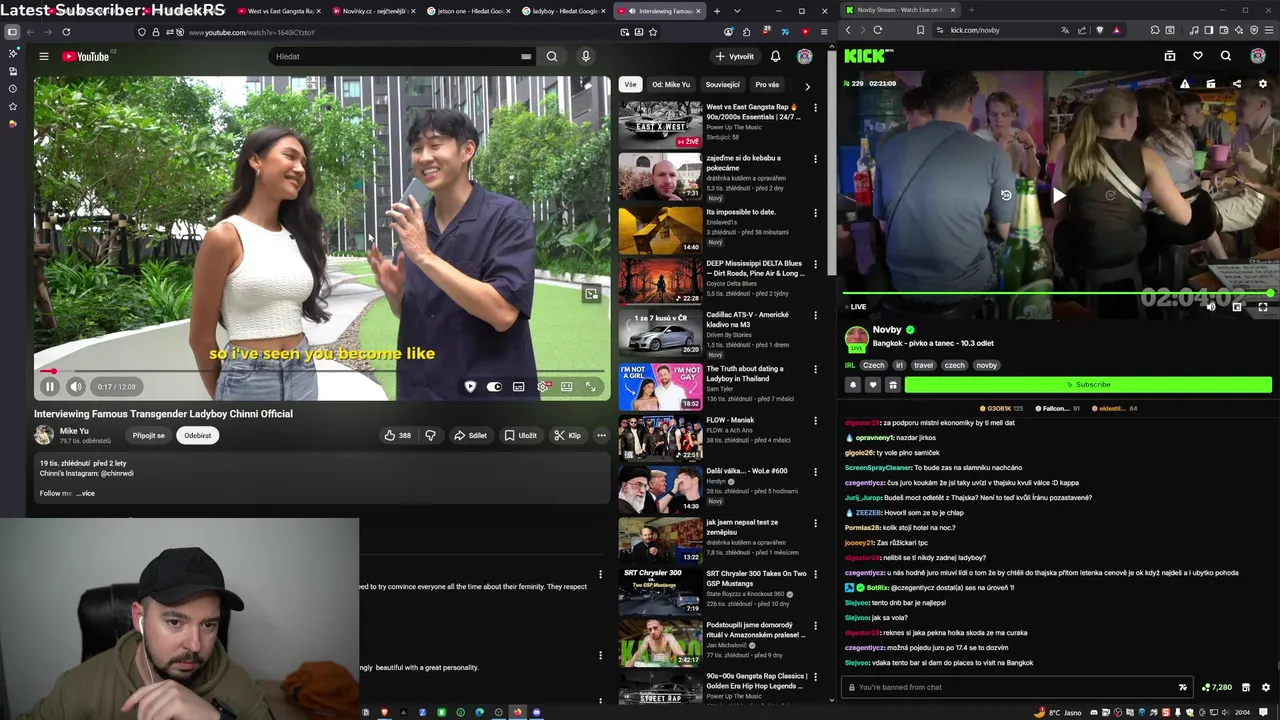
Task: Click the Uložit save button
Action: click(x=520, y=435)
